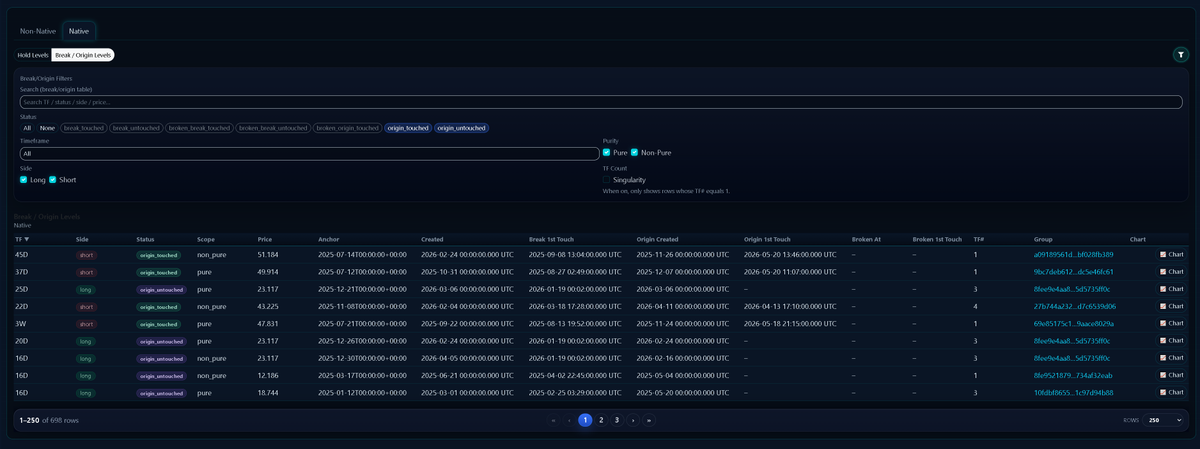
Task: Go to page 1
Action: tap(585, 421)
